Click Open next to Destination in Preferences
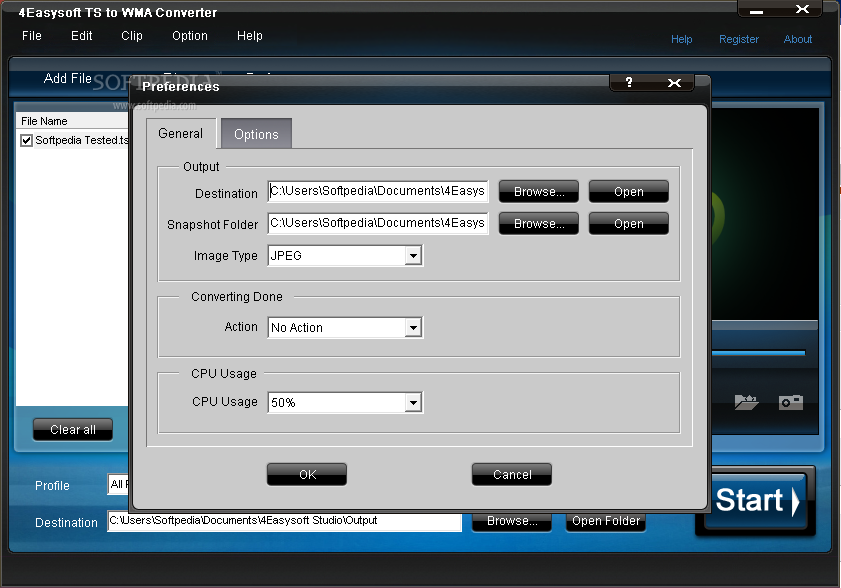 tap(629, 192)
